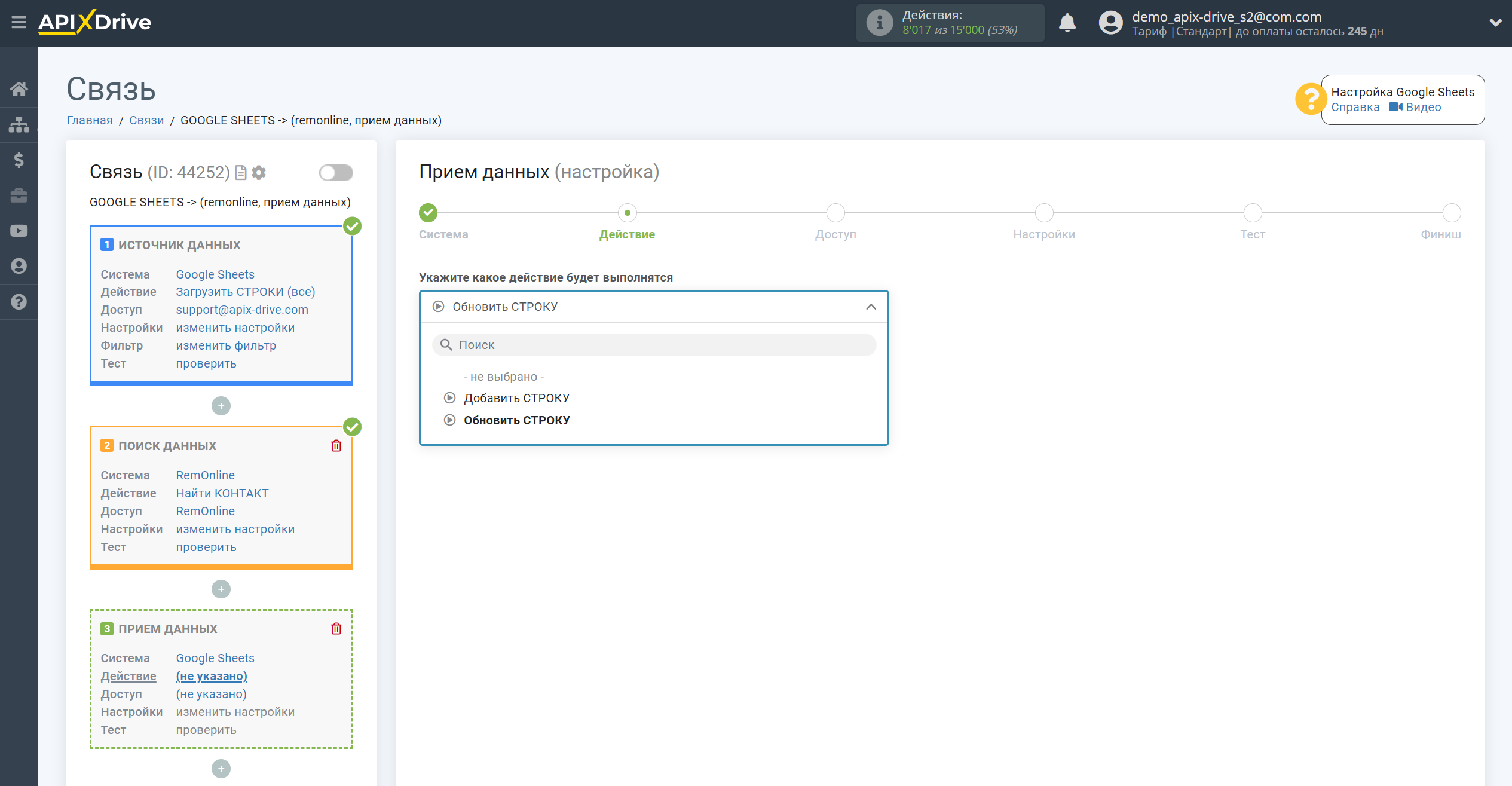1512x786 pixels.
Task: Delete the ПОИСК ДАННЫХ block
Action: click(x=336, y=446)
